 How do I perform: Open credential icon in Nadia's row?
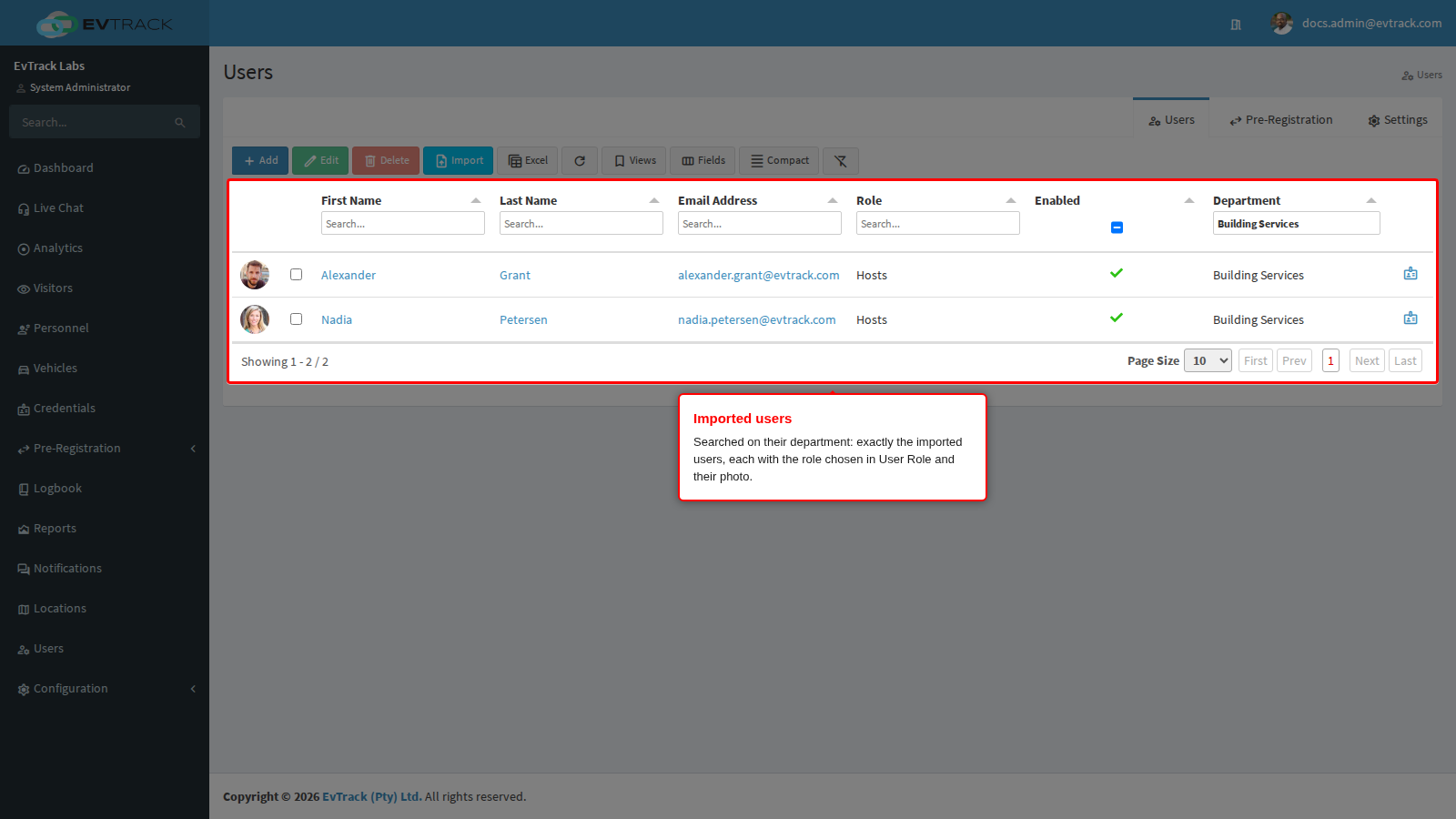click(1410, 318)
